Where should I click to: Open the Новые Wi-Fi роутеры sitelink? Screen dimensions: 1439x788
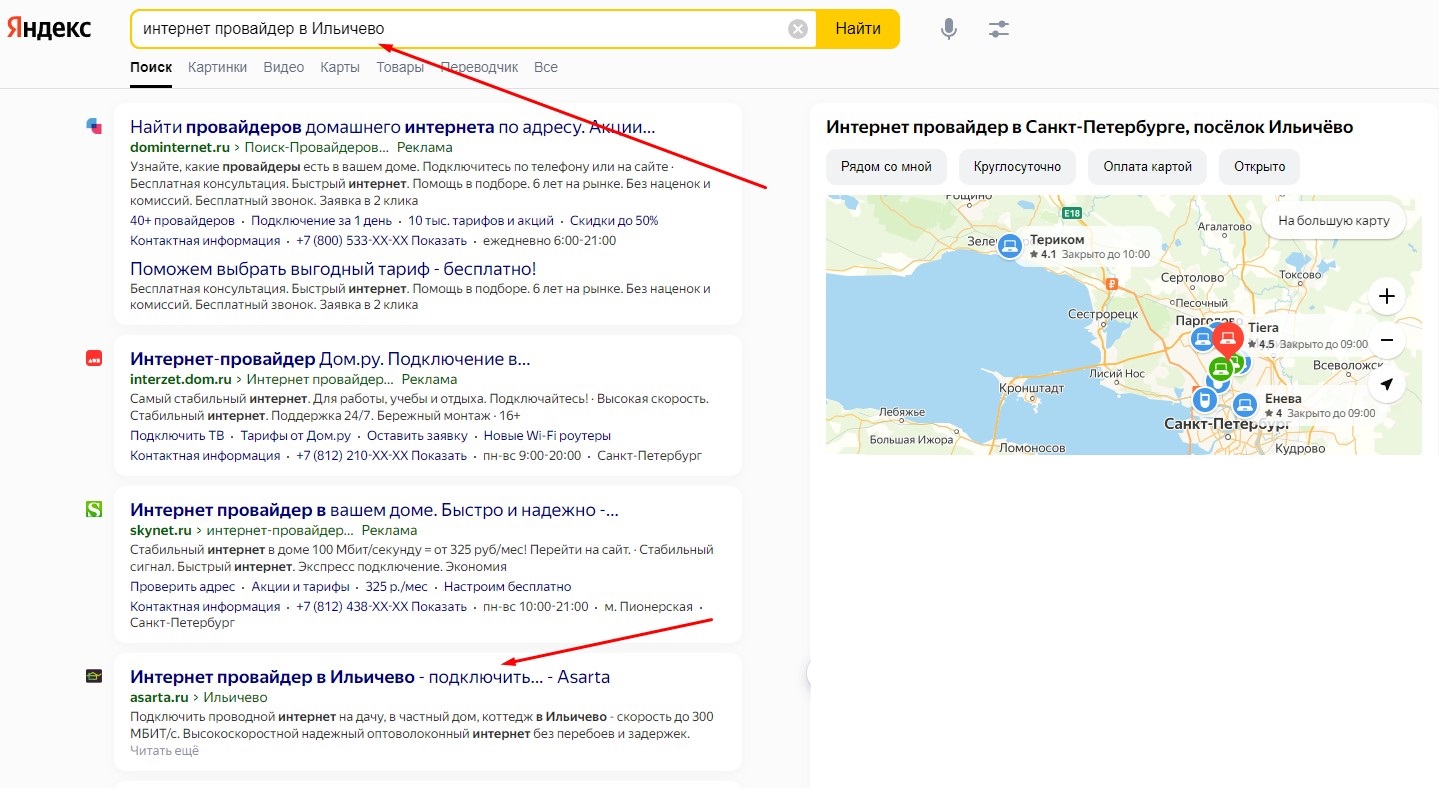547,435
